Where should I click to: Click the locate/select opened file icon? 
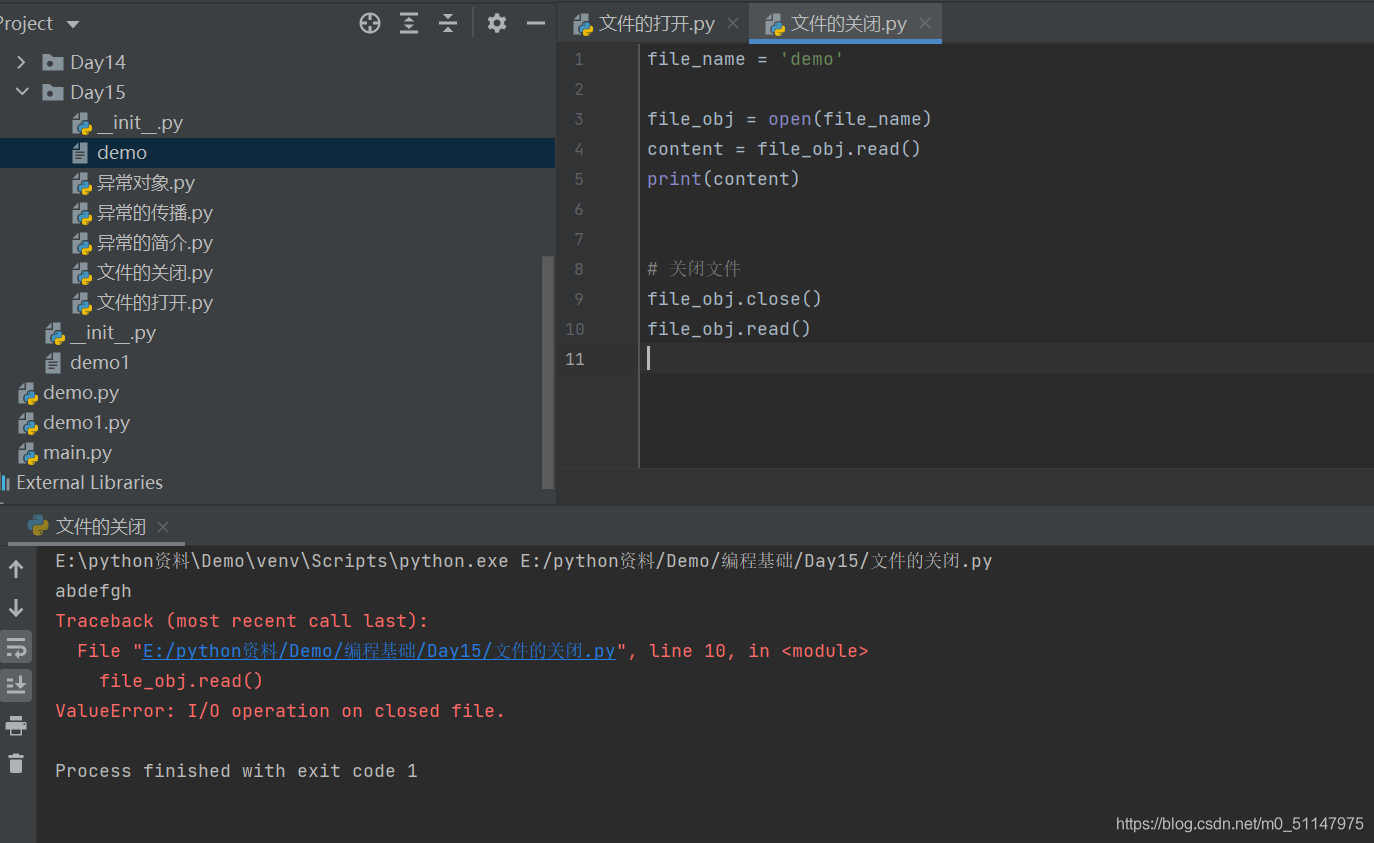[370, 23]
